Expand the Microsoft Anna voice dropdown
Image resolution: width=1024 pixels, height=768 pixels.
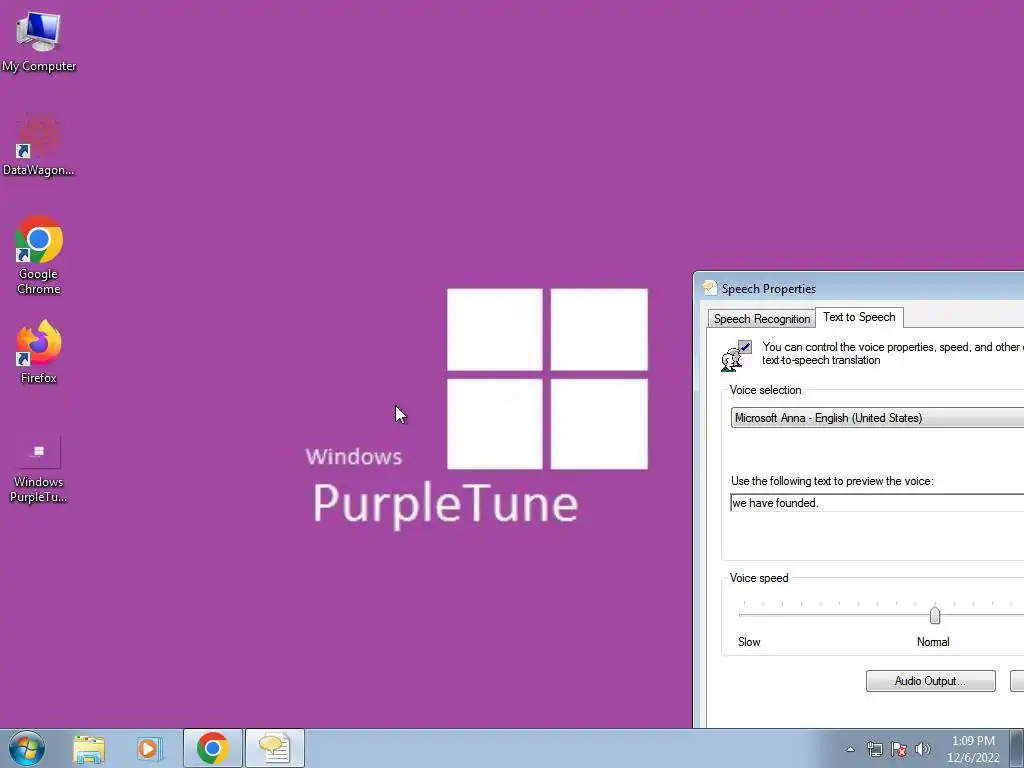(x=877, y=418)
